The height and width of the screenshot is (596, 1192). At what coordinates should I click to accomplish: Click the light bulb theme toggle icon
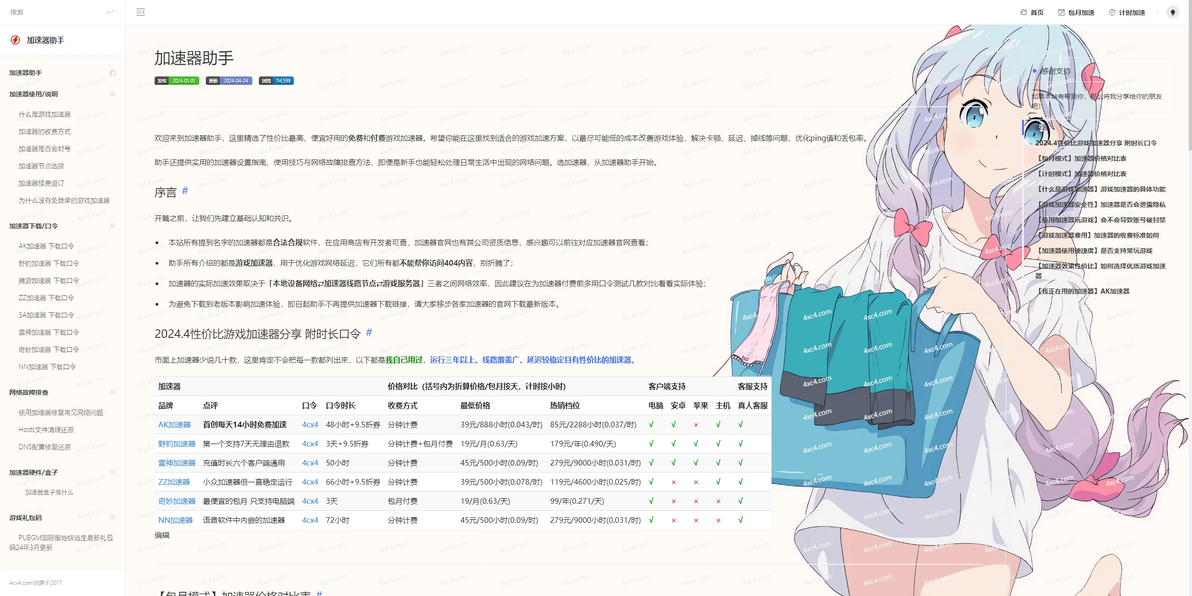pos(1171,12)
